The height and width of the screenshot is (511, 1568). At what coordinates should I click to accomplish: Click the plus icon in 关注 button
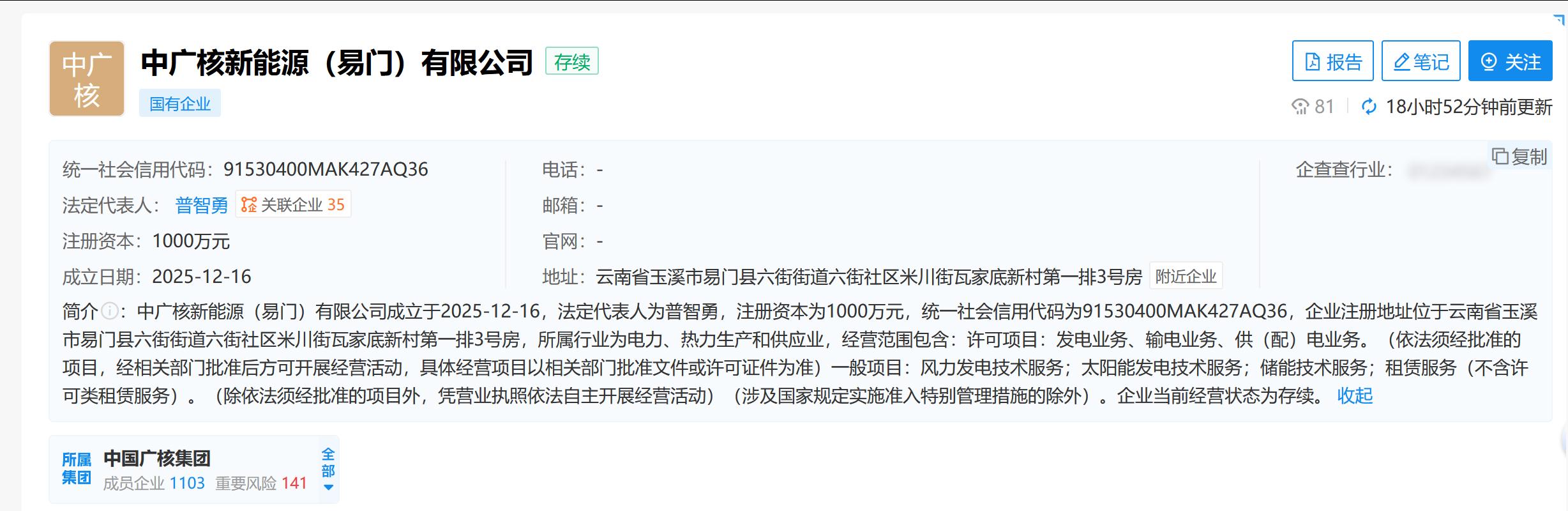(x=1489, y=62)
